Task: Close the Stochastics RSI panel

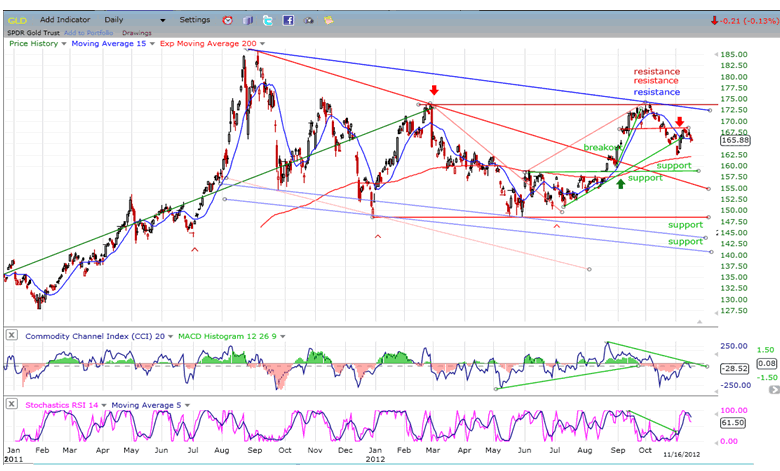Action: (10, 403)
